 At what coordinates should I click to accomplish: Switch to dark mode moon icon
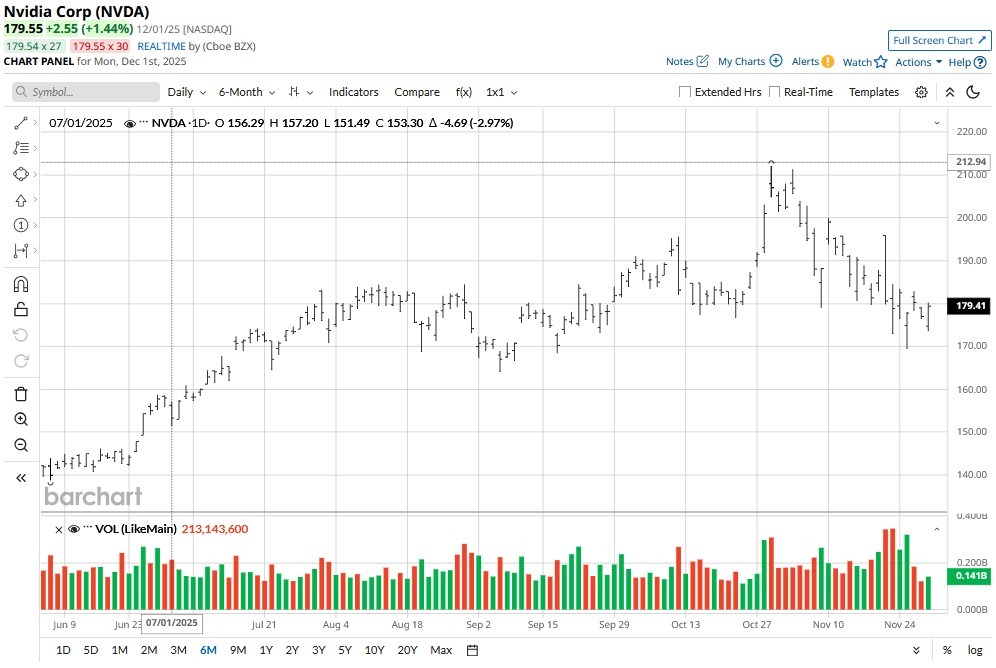[972, 92]
